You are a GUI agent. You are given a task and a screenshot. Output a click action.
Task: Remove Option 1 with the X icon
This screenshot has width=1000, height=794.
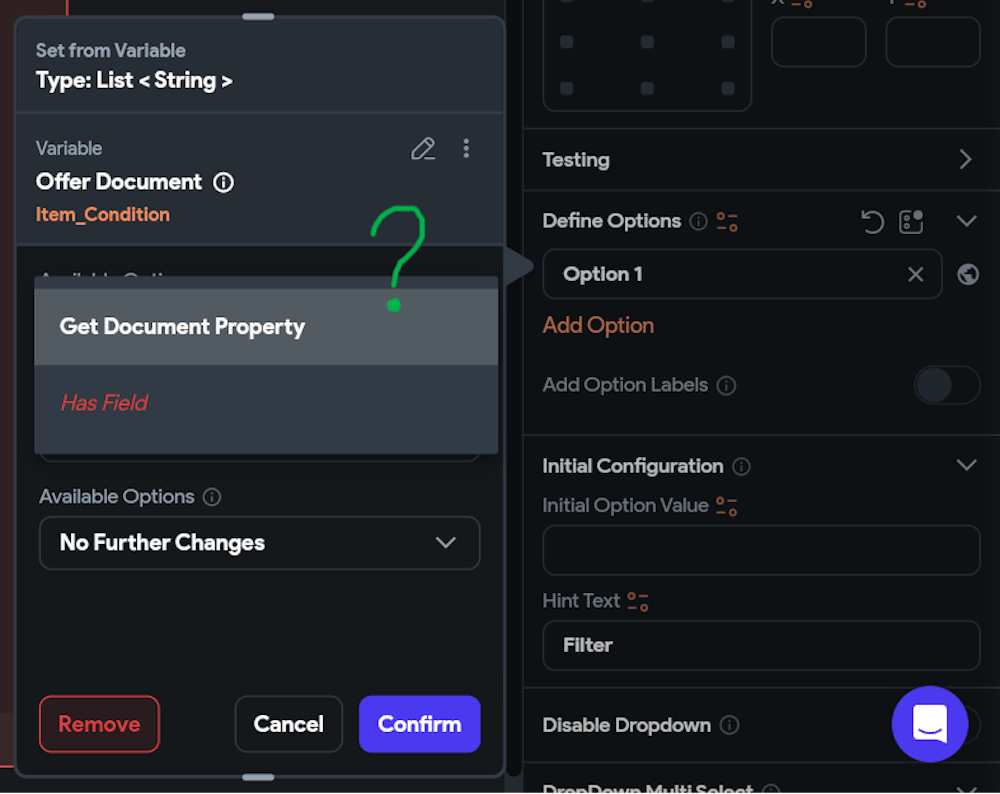point(915,274)
